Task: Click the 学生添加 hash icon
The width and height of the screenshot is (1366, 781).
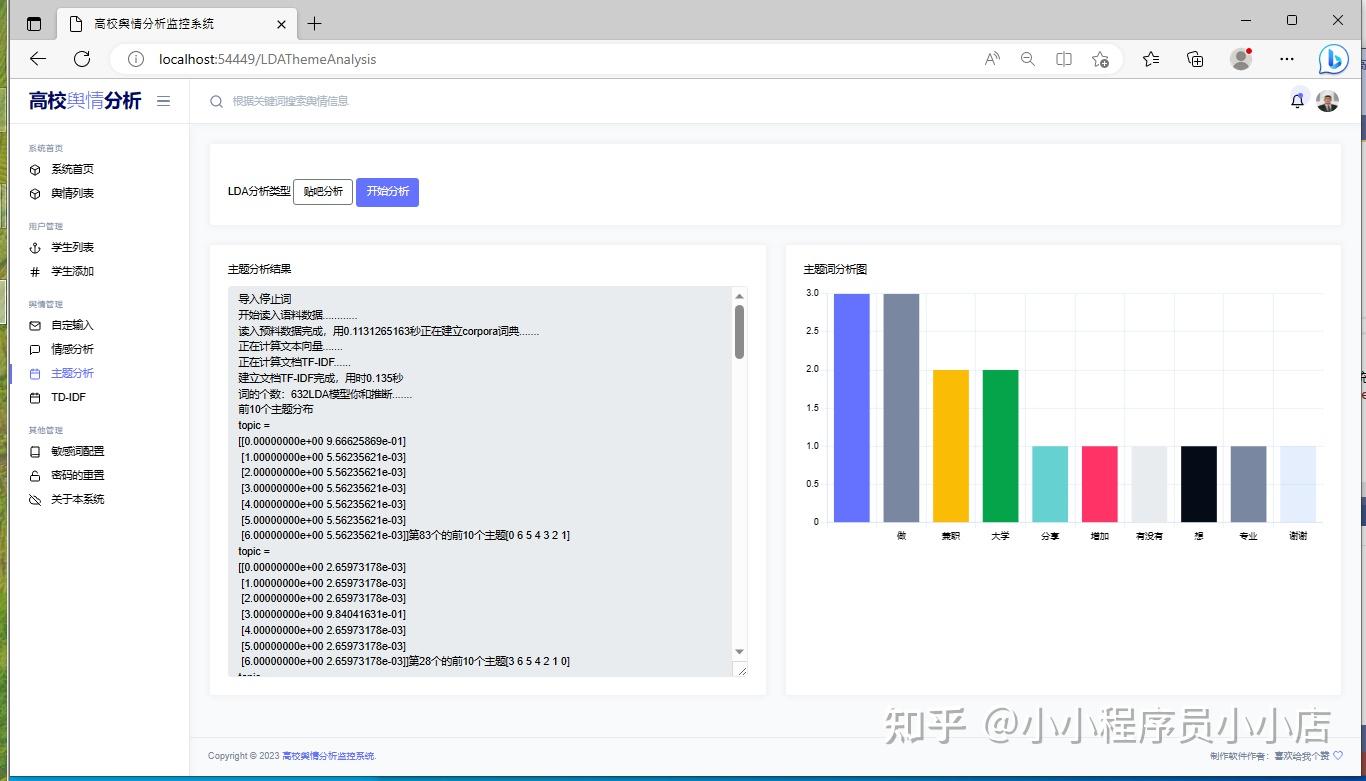Action: coord(35,271)
